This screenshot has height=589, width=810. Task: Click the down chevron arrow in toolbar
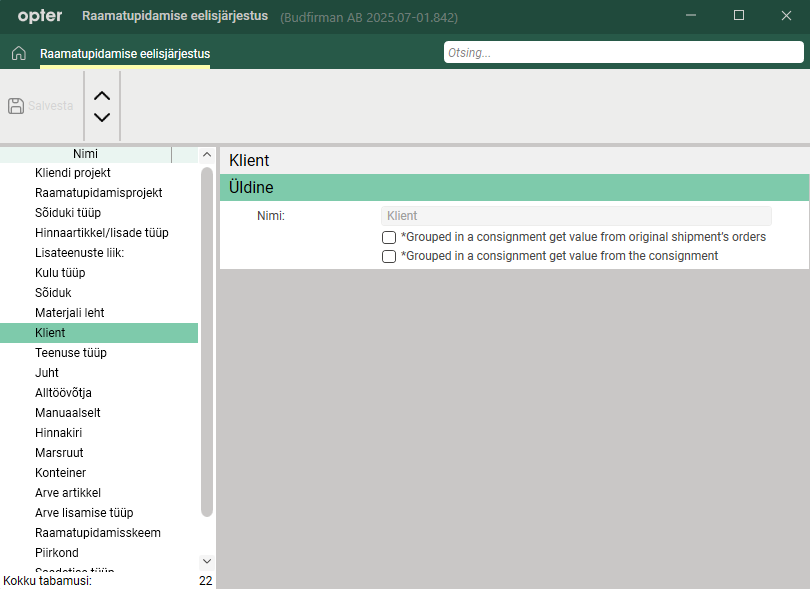click(101, 117)
